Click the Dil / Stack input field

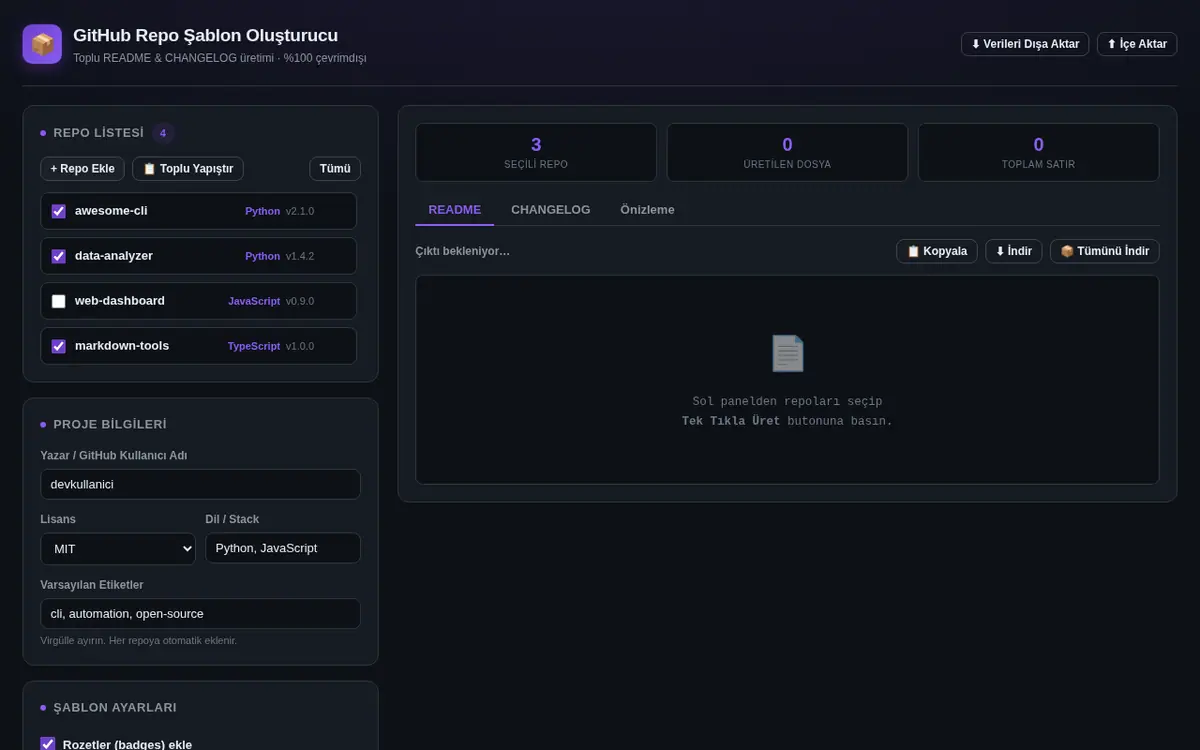[283, 548]
